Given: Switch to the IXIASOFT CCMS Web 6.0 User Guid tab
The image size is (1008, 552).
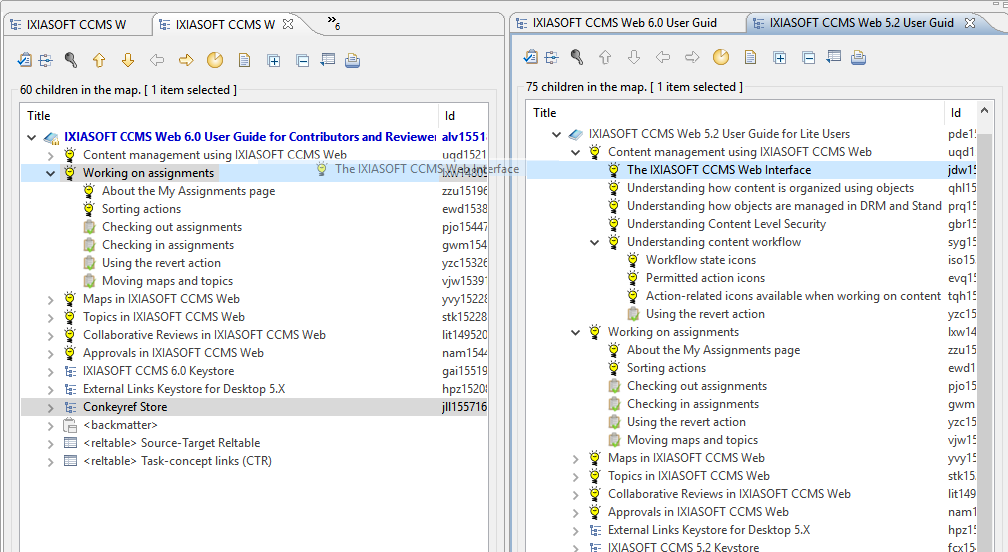Looking at the screenshot, I should [x=624, y=22].
